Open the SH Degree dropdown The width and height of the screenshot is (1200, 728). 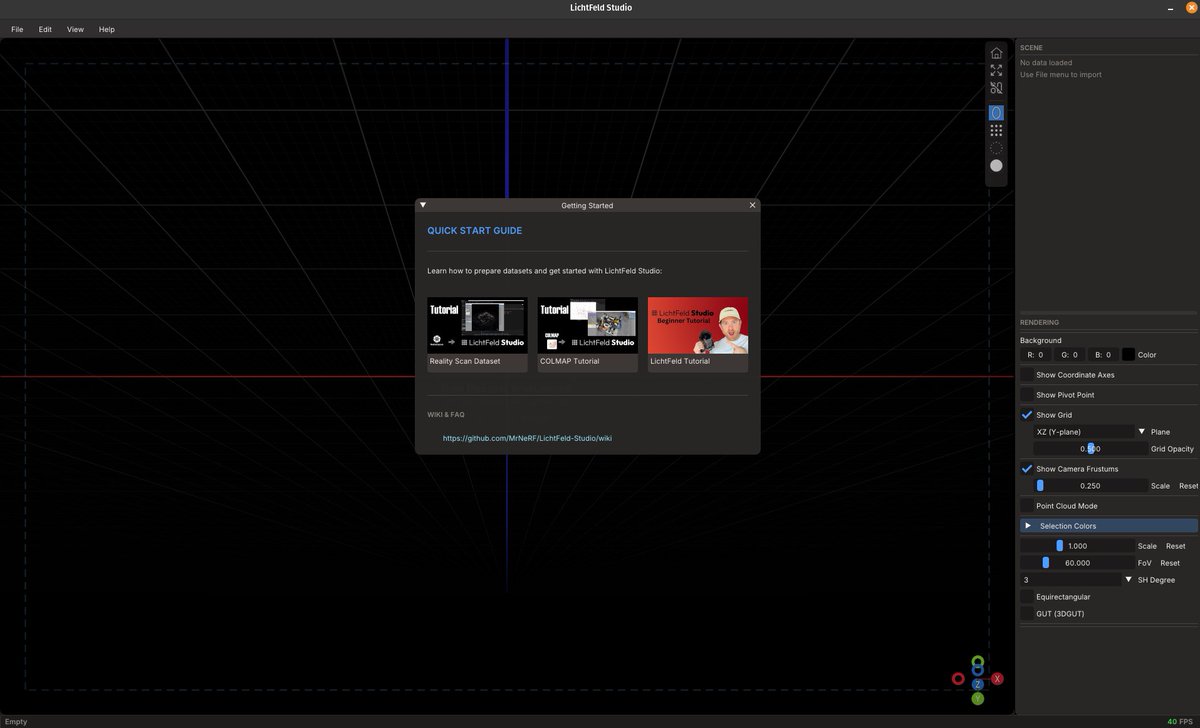(x=1077, y=580)
